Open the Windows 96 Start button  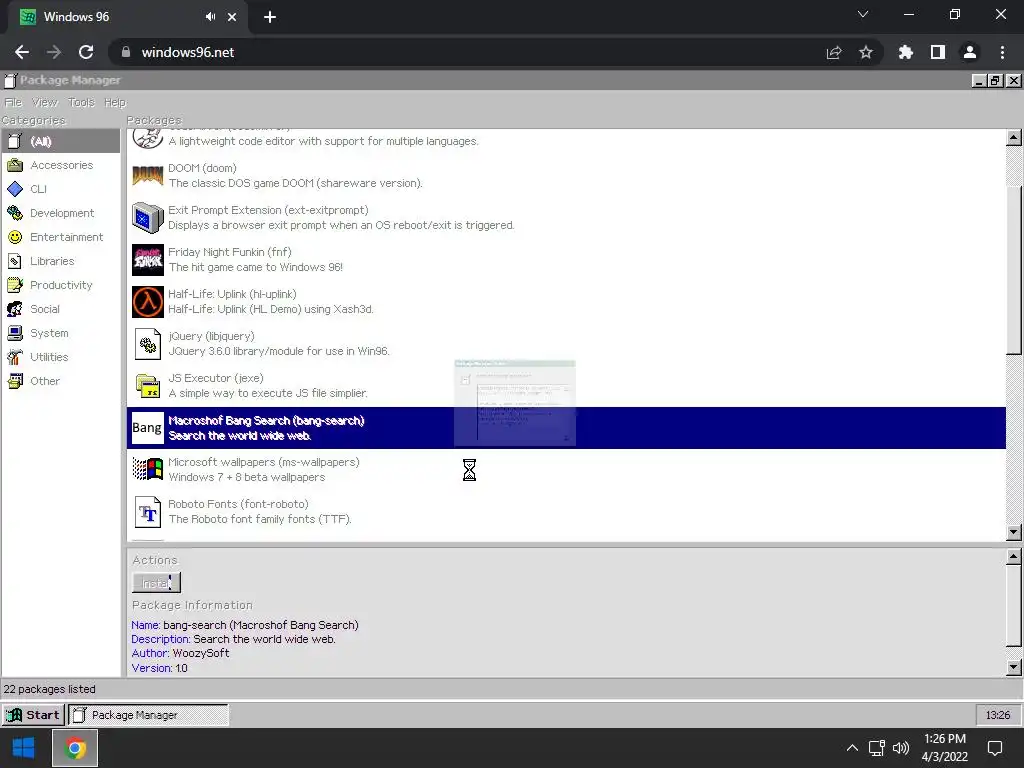click(x=33, y=715)
